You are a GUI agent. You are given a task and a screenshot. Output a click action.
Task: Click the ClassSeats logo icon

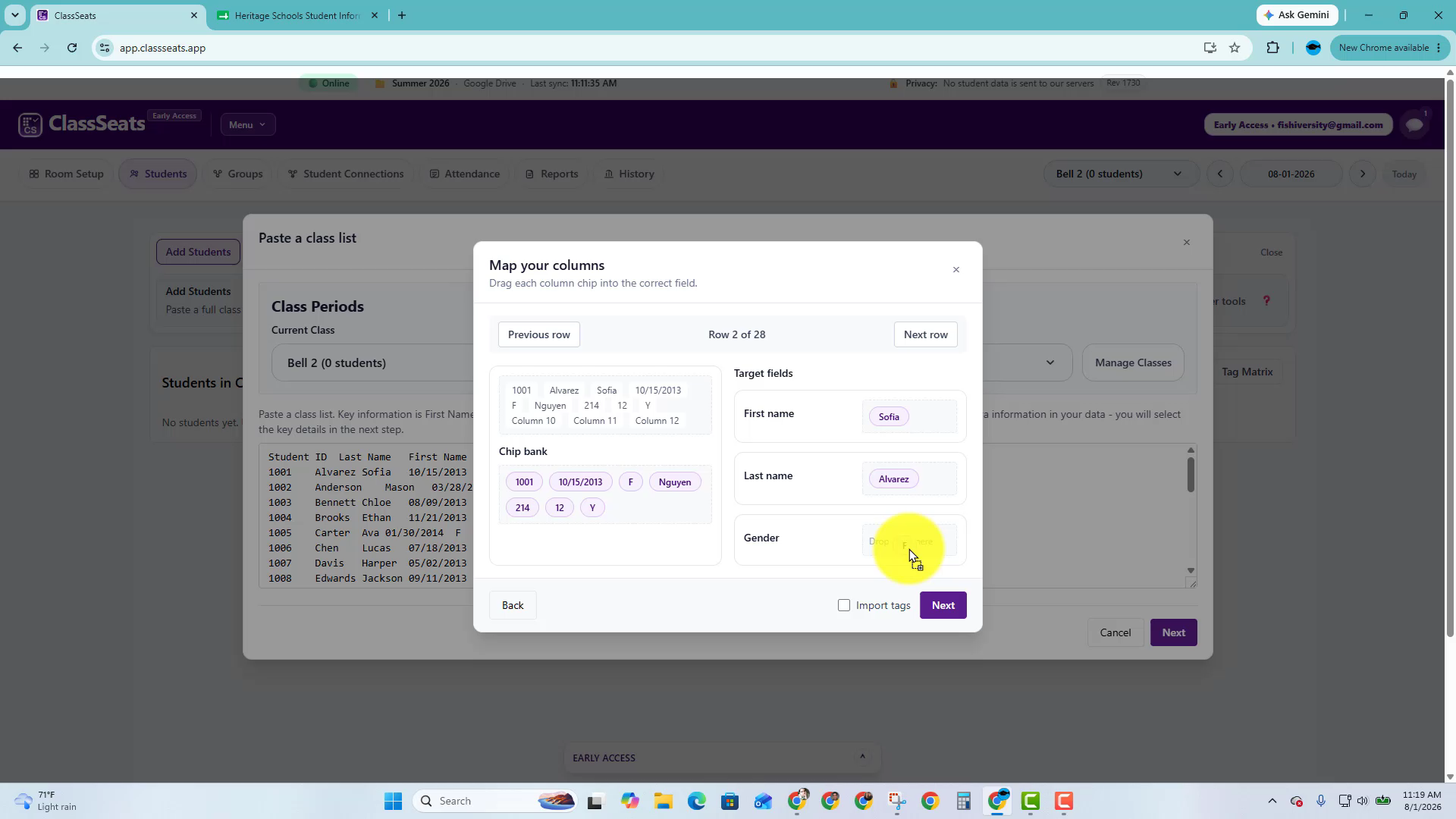click(30, 124)
